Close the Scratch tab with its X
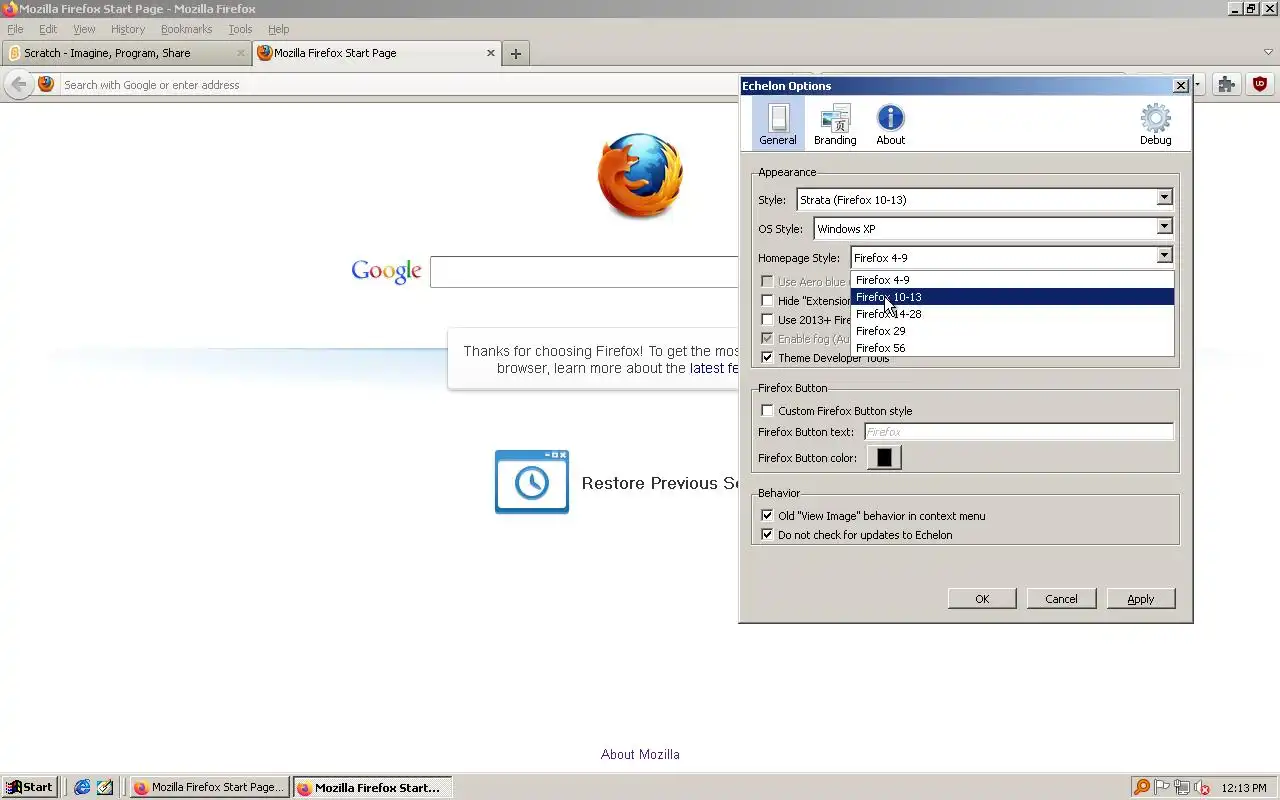 tap(241, 53)
